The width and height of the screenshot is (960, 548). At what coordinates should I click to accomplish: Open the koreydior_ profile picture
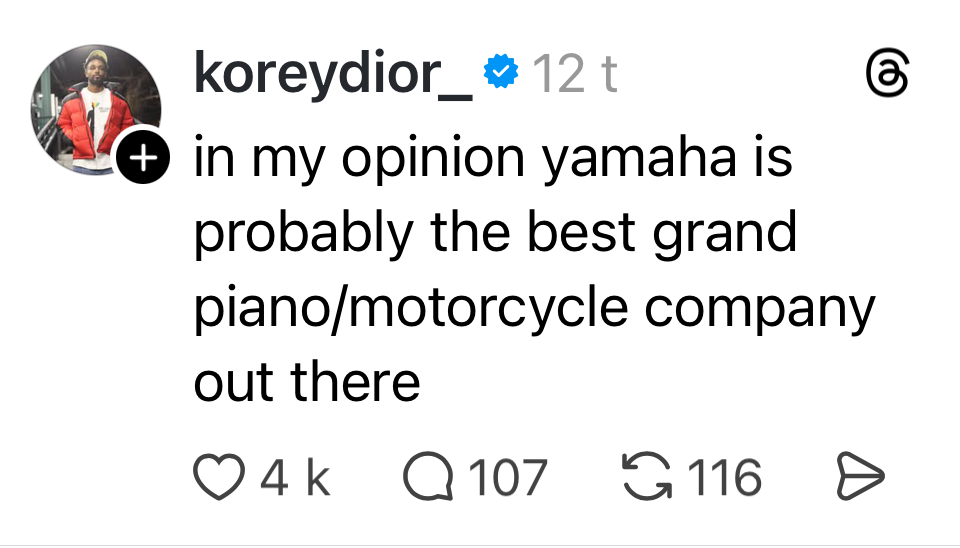pyautogui.click(x=95, y=110)
